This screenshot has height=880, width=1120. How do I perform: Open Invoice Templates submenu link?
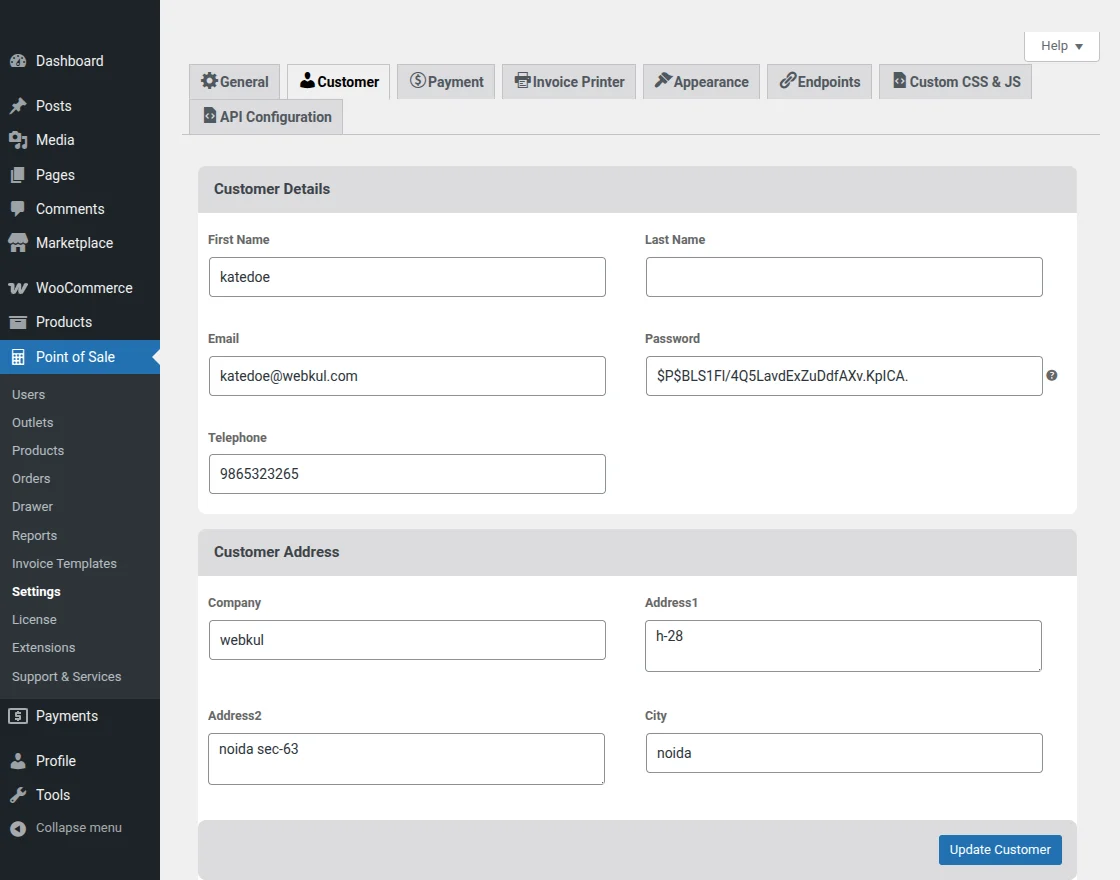pos(64,564)
